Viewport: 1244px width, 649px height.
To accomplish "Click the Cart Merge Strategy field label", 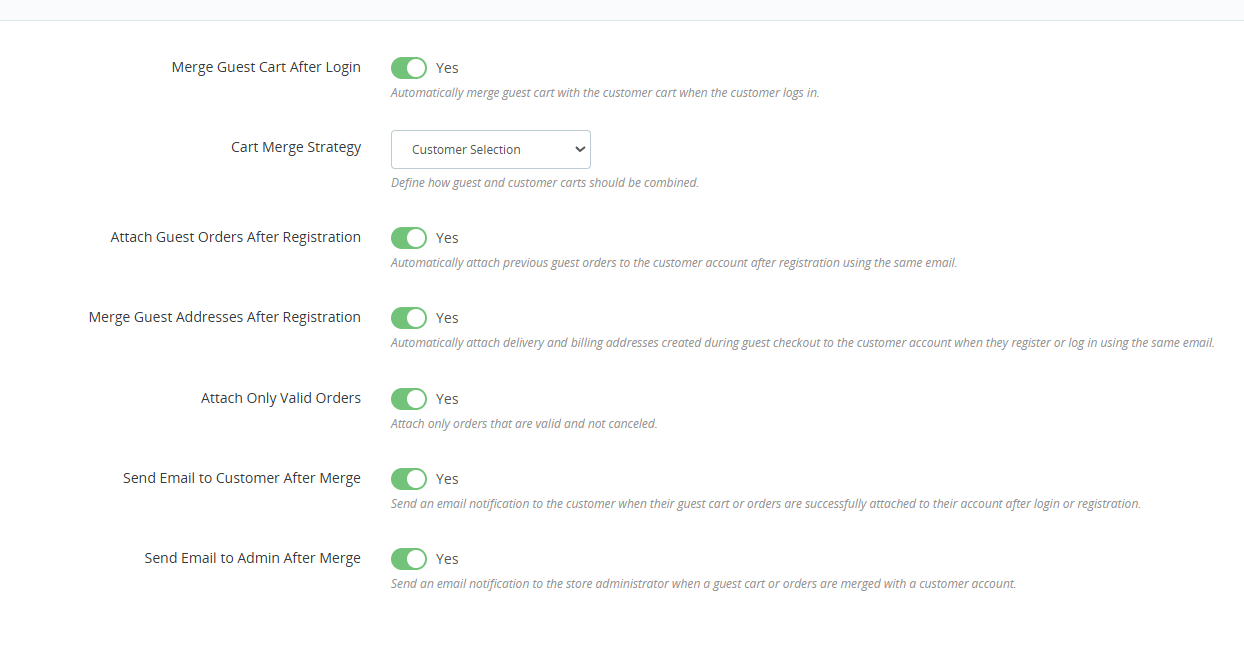I will [296, 147].
